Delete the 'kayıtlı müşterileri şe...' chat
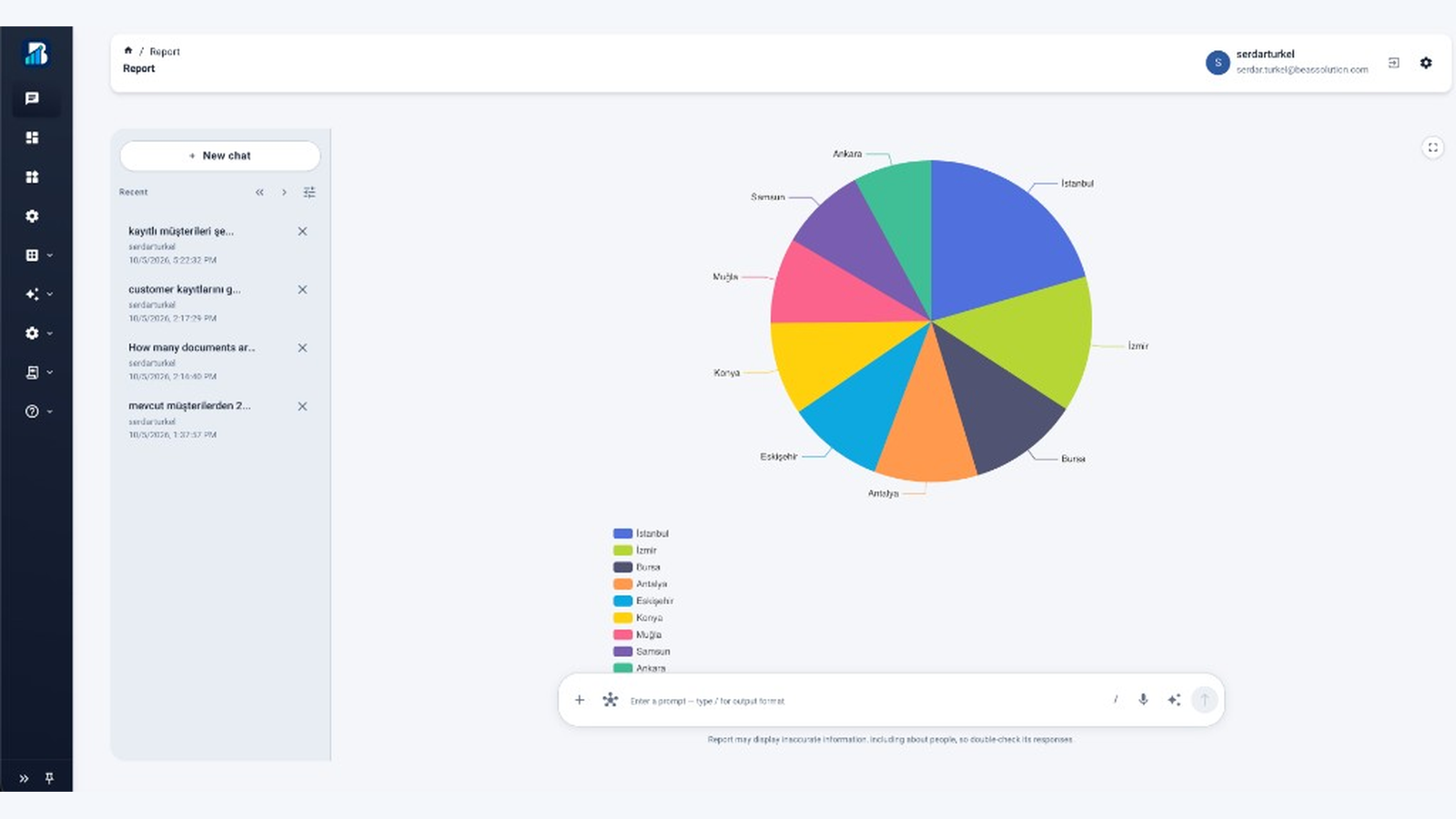The image size is (1456, 819). pyautogui.click(x=302, y=231)
